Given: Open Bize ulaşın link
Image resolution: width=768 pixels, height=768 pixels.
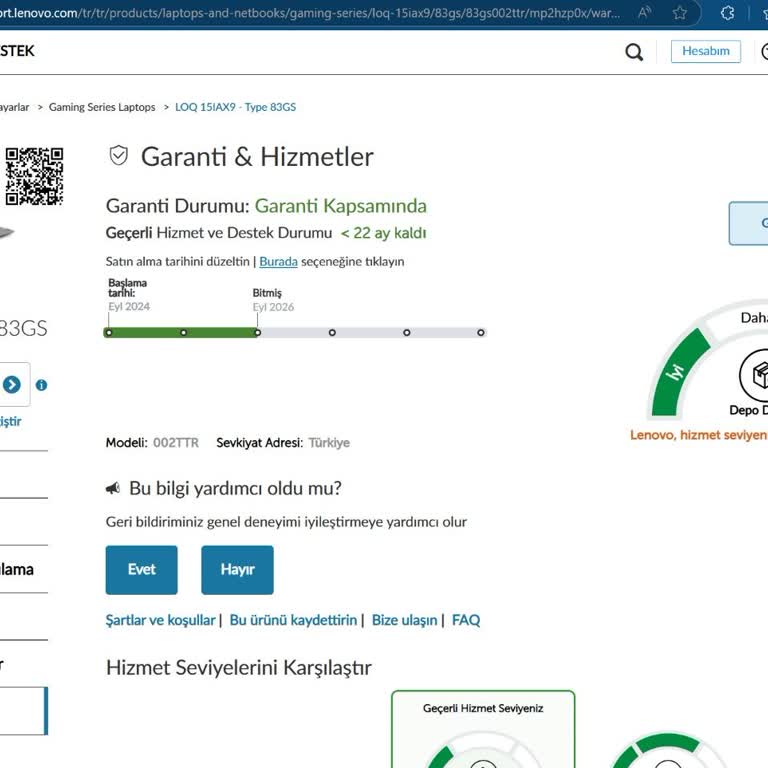Looking at the screenshot, I should pos(404,620).
